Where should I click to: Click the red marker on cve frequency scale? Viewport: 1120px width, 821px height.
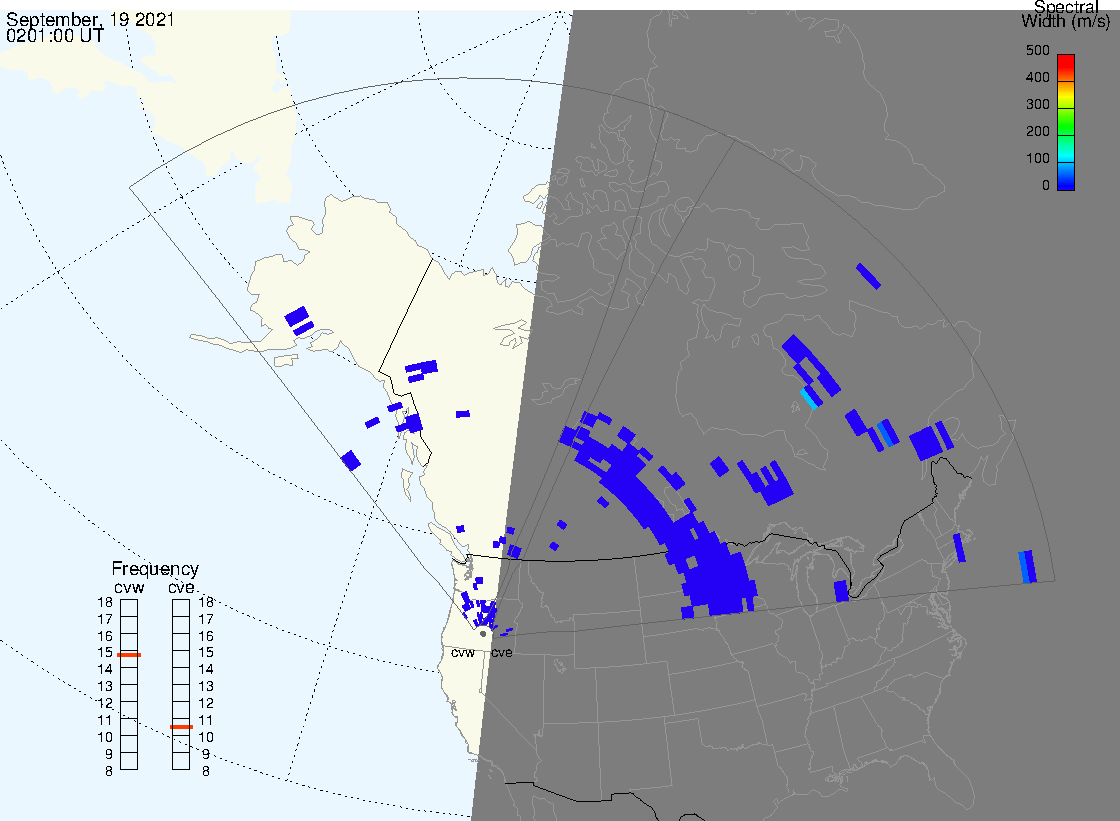point(181,727)
